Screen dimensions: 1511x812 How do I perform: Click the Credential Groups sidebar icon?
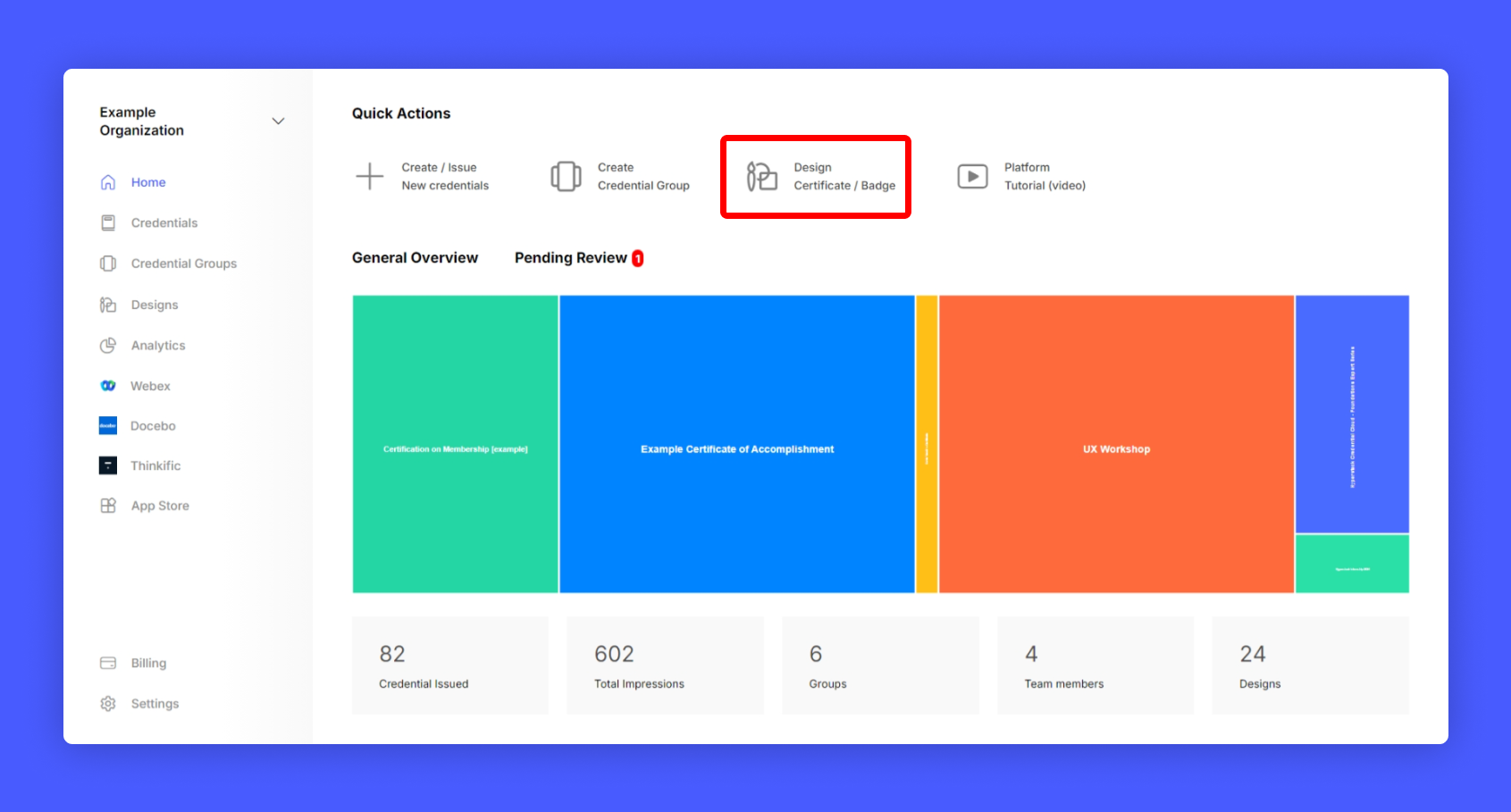[108, 264]
